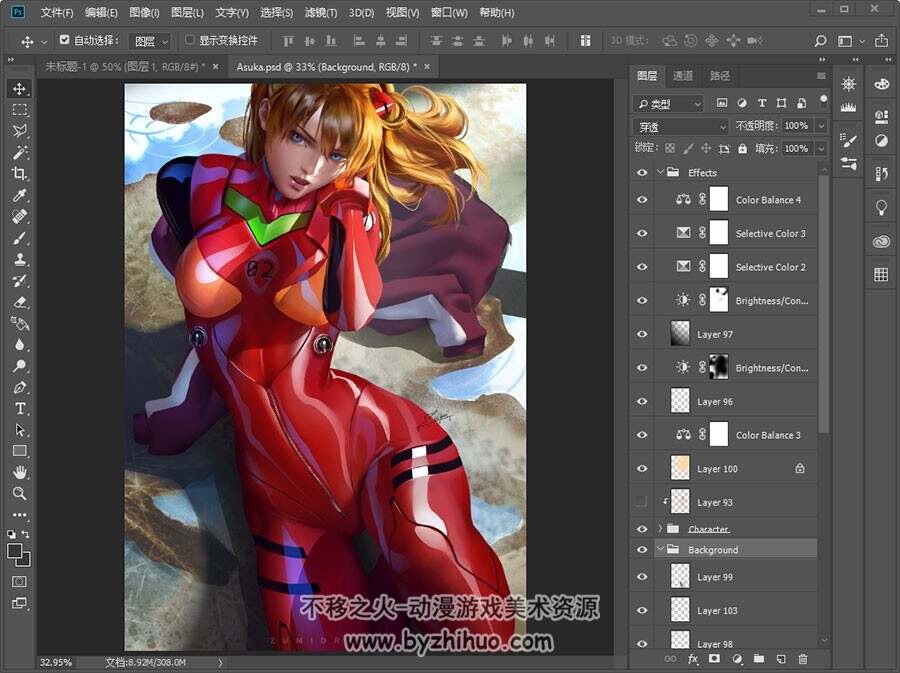Click the foreground color swatch
900x673 pixels.
[x=14, y=551]
